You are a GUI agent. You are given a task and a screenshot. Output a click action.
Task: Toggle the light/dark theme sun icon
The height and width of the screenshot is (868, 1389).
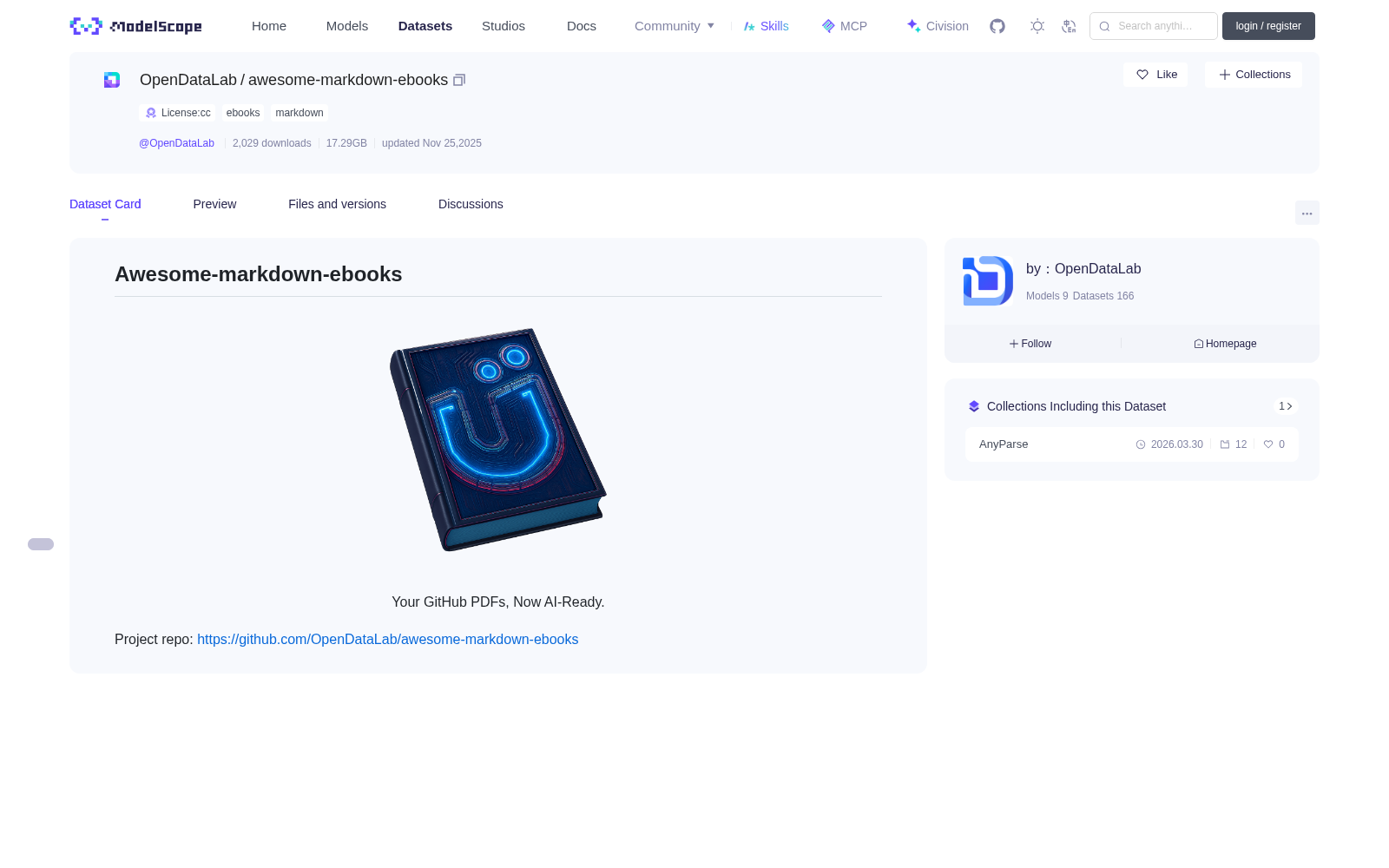[1037, 26]
